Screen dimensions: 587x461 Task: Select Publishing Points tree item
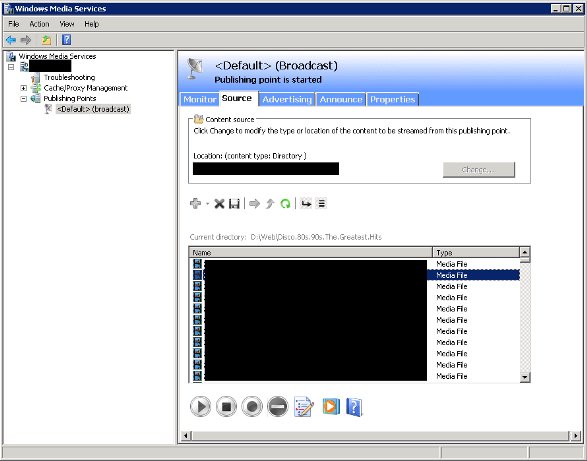[70, 98]
